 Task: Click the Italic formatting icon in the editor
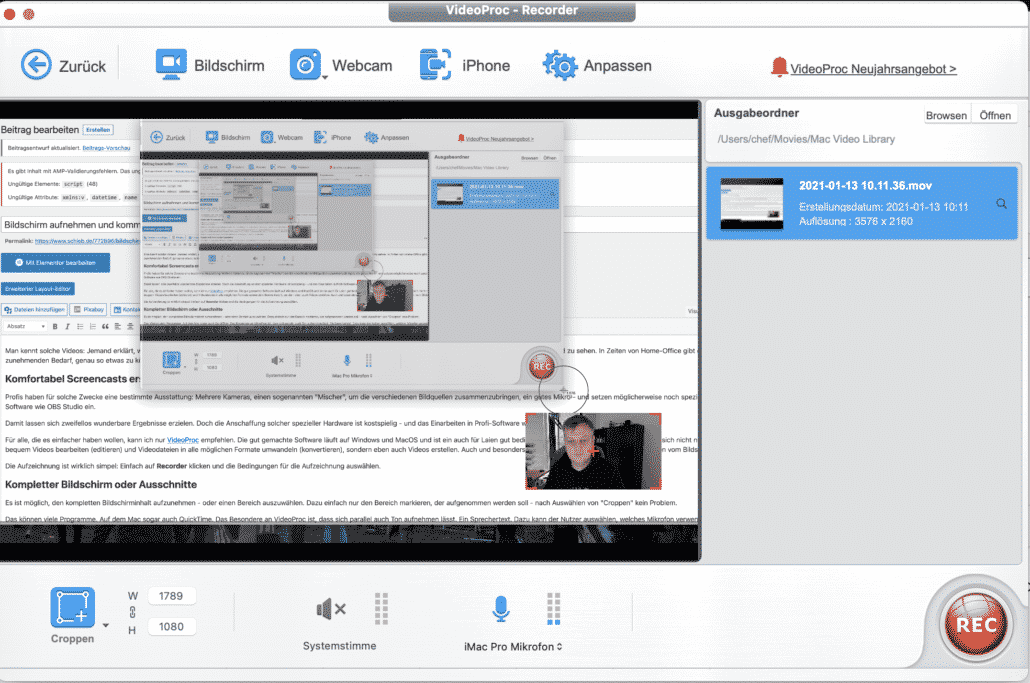click(67, 326)
